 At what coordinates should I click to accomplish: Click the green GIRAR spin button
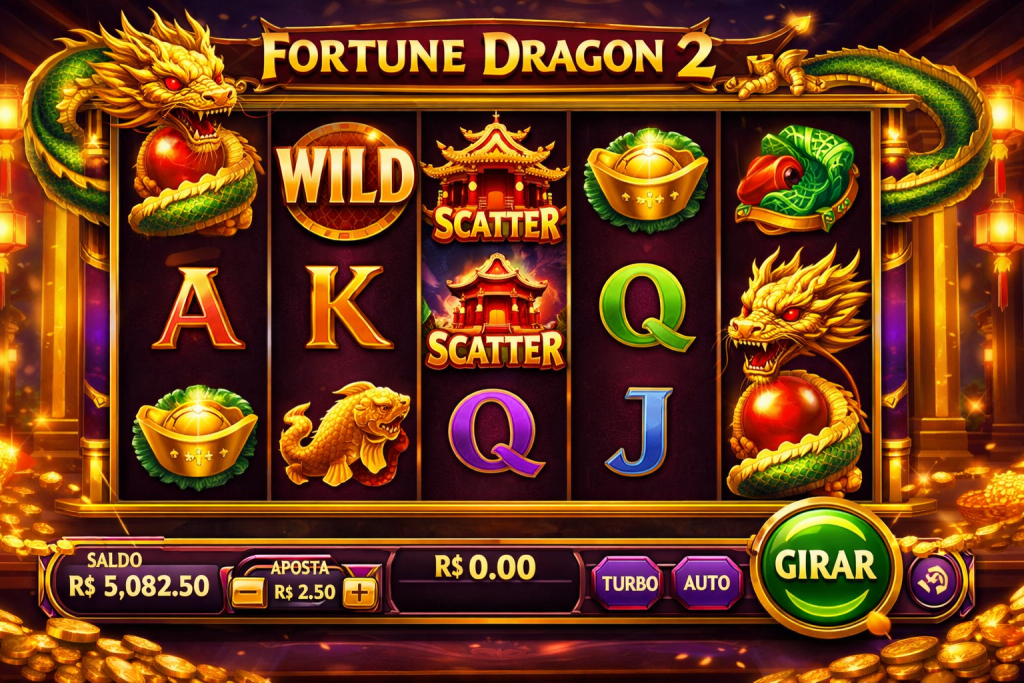click(x=826, y=566)
